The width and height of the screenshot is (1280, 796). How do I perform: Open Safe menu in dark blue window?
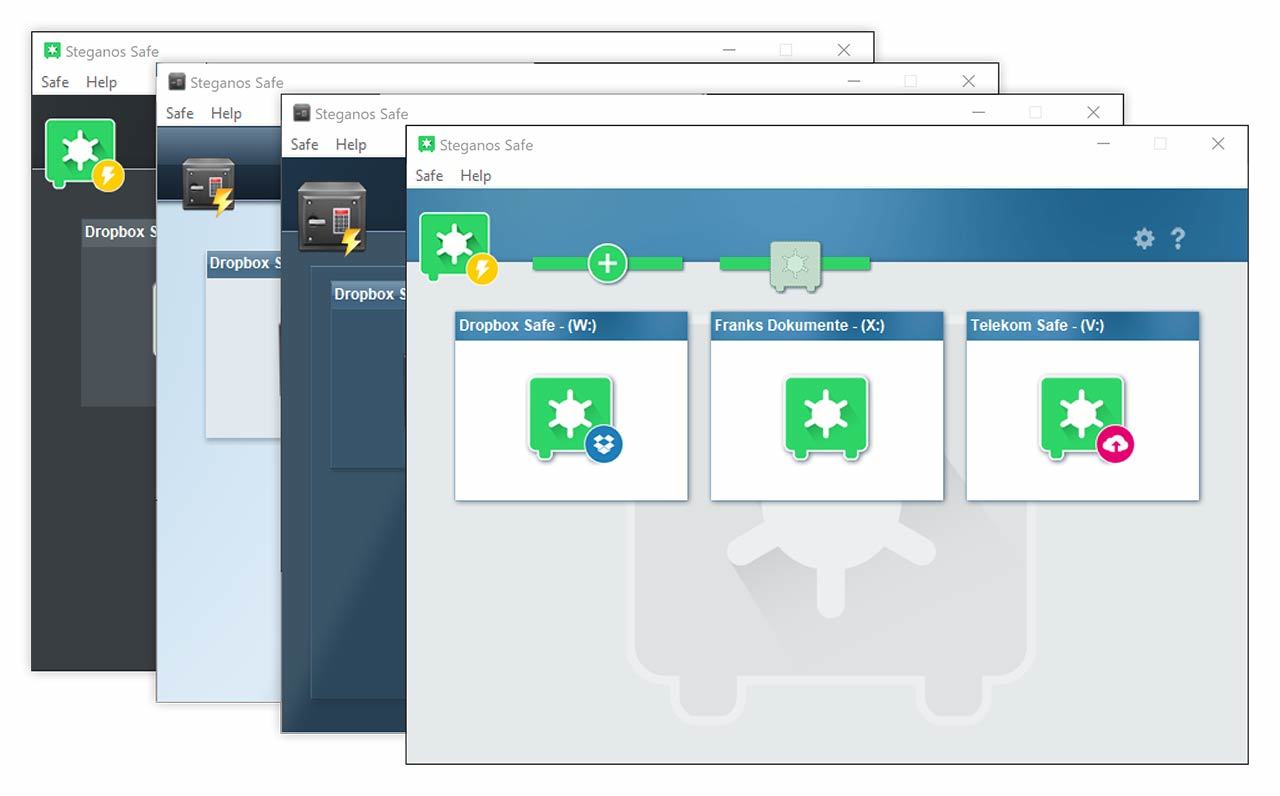(304, 144)
